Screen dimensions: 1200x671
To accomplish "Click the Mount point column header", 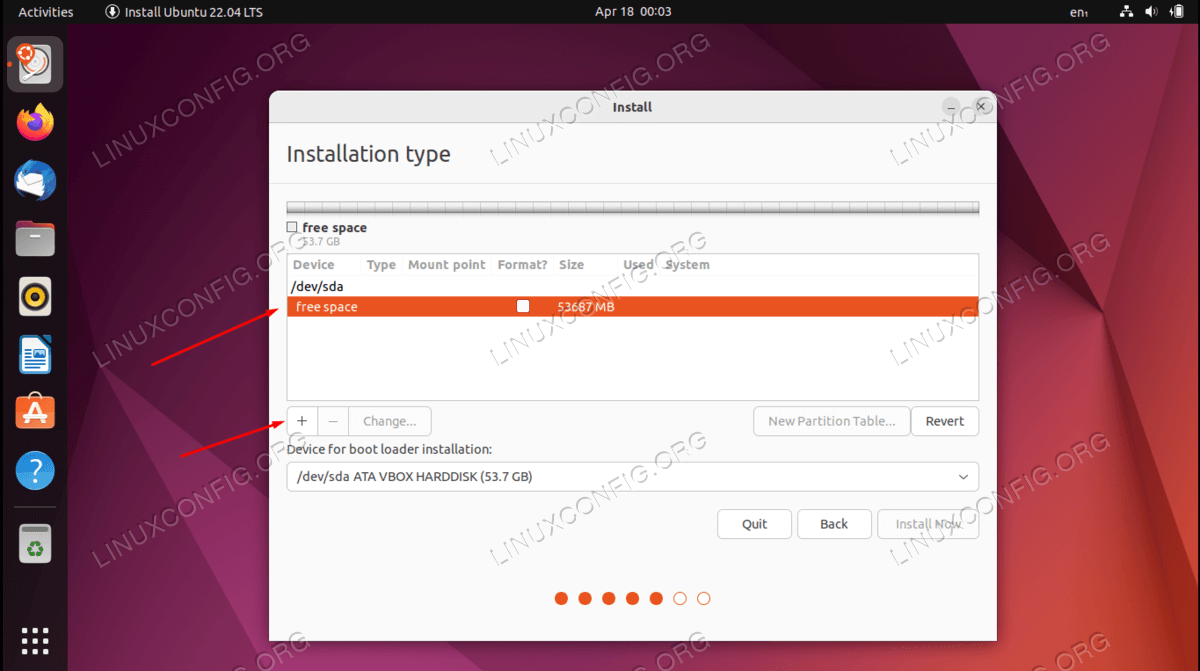I will [447, 265].
